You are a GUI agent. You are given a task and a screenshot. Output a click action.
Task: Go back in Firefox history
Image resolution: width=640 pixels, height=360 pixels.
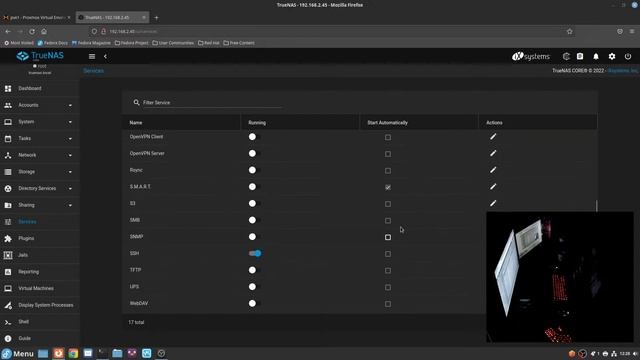(x=8, y=31)
